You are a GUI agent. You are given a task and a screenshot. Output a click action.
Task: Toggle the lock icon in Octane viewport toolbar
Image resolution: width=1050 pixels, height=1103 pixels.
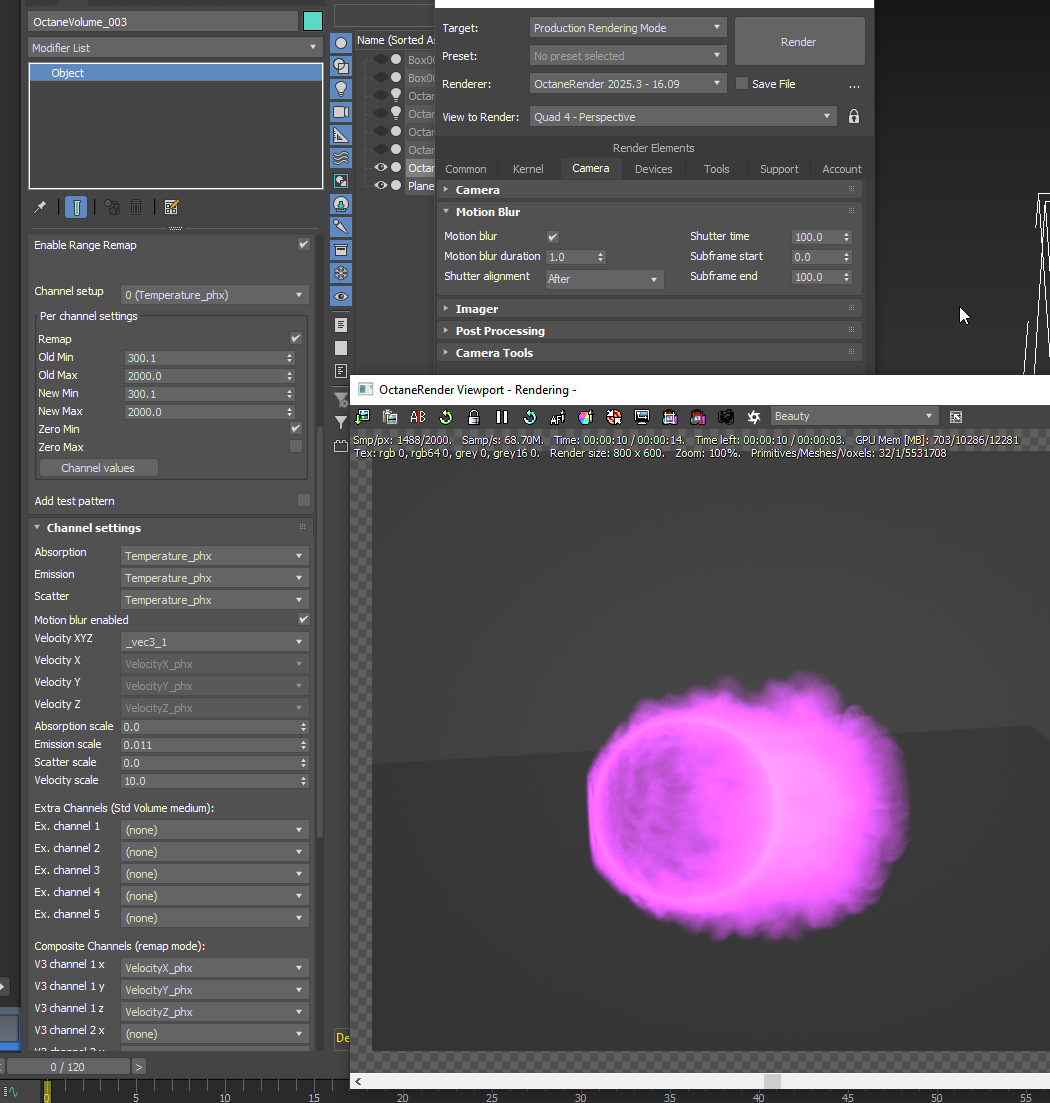[x=474, y=417]
